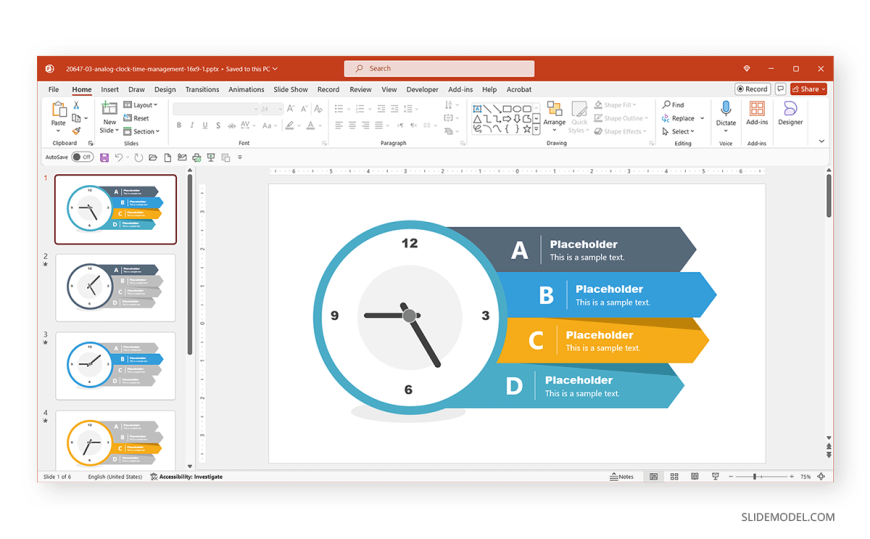Switch to the Transitions tab
Screen dimensions: 870x539
click(202, 89)
